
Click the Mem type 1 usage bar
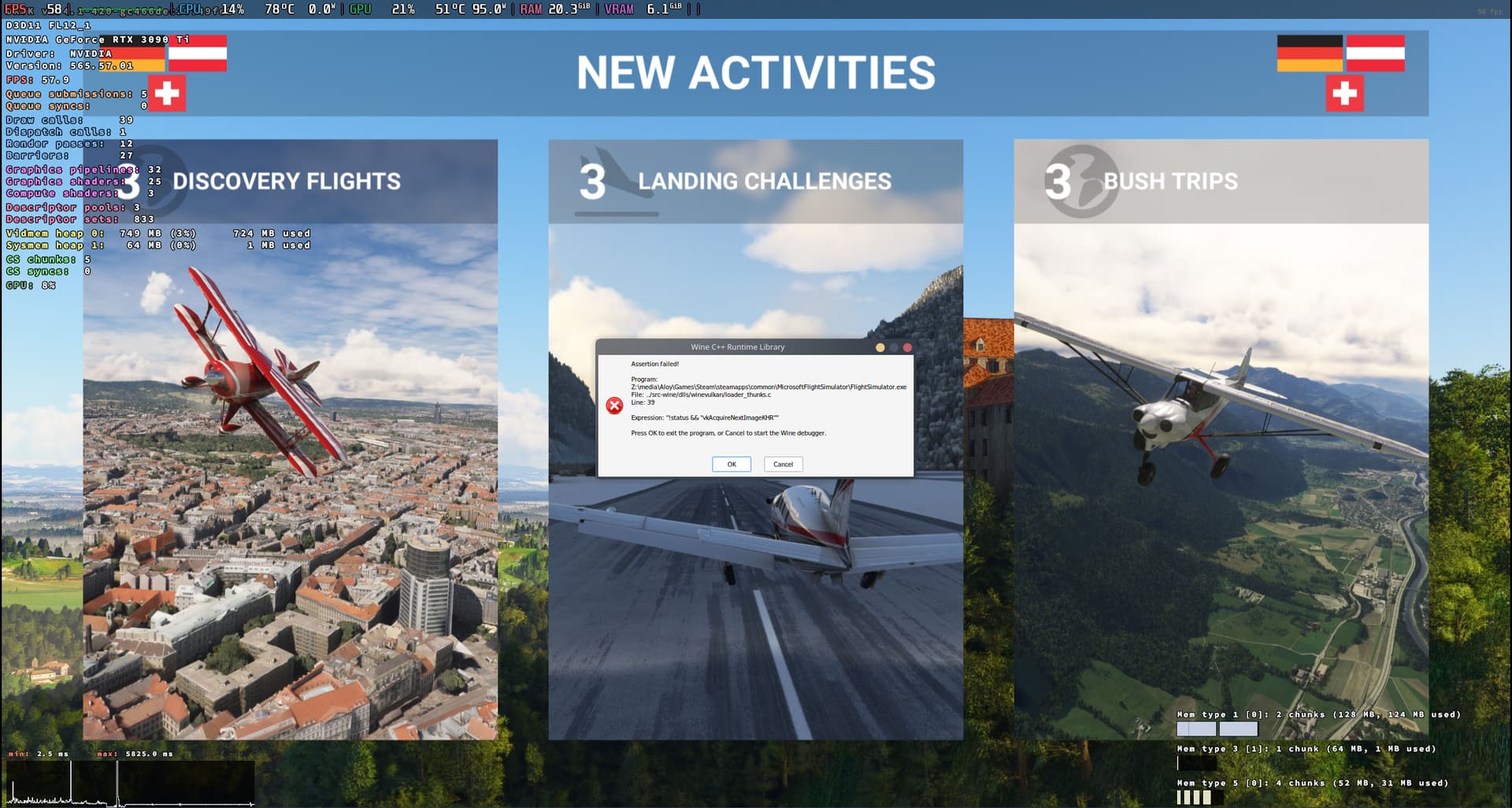coord(1217,729)
